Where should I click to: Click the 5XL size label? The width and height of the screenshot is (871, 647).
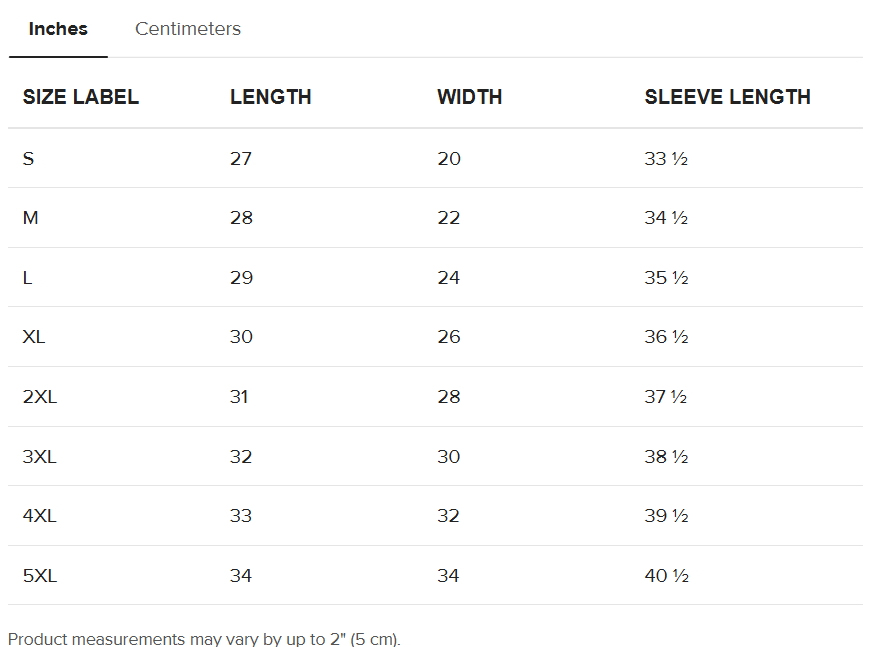[40, 576]
